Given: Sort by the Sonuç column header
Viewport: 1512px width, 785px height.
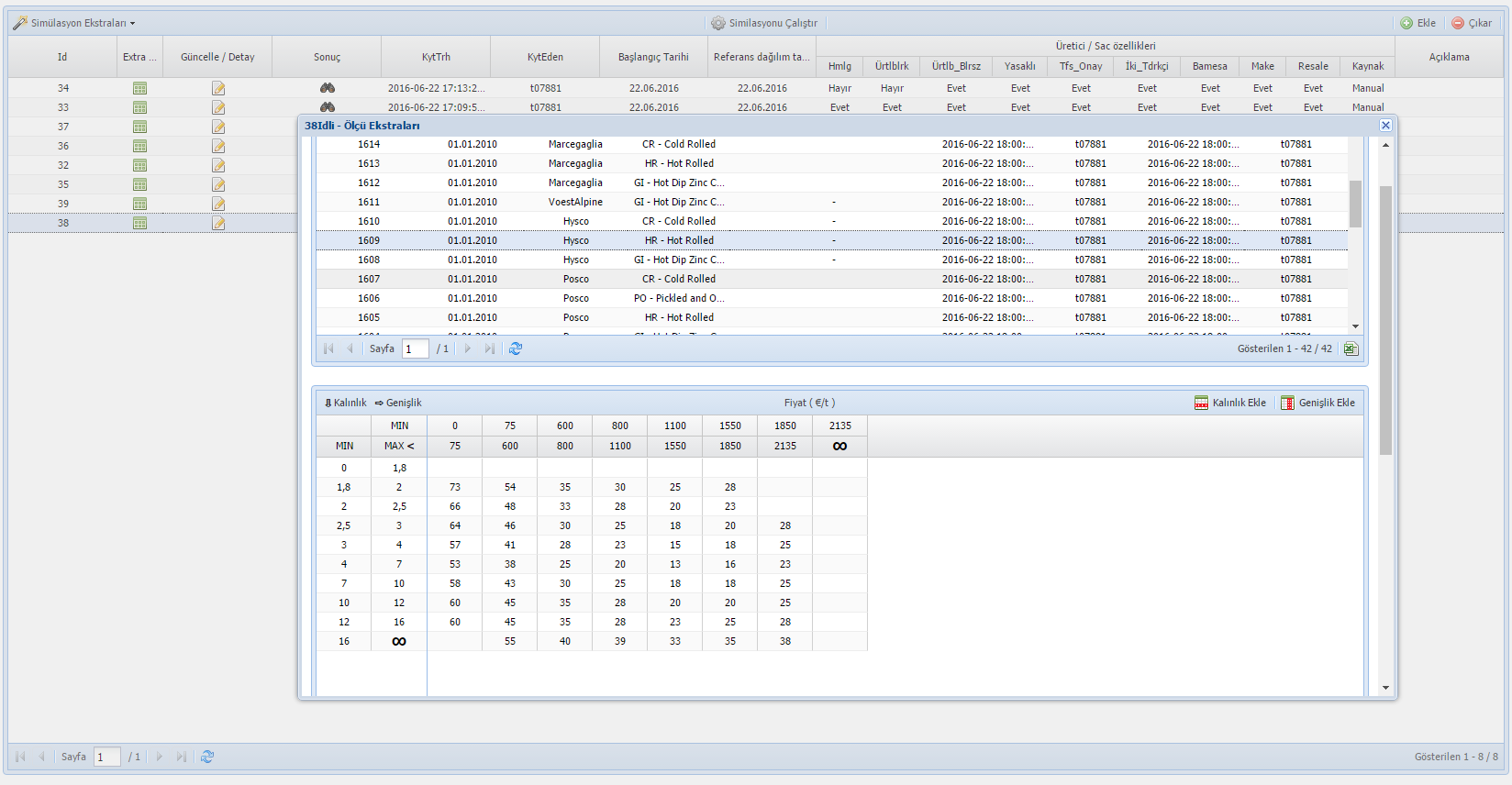Looking at the screenshot, I should click(327, 57).
